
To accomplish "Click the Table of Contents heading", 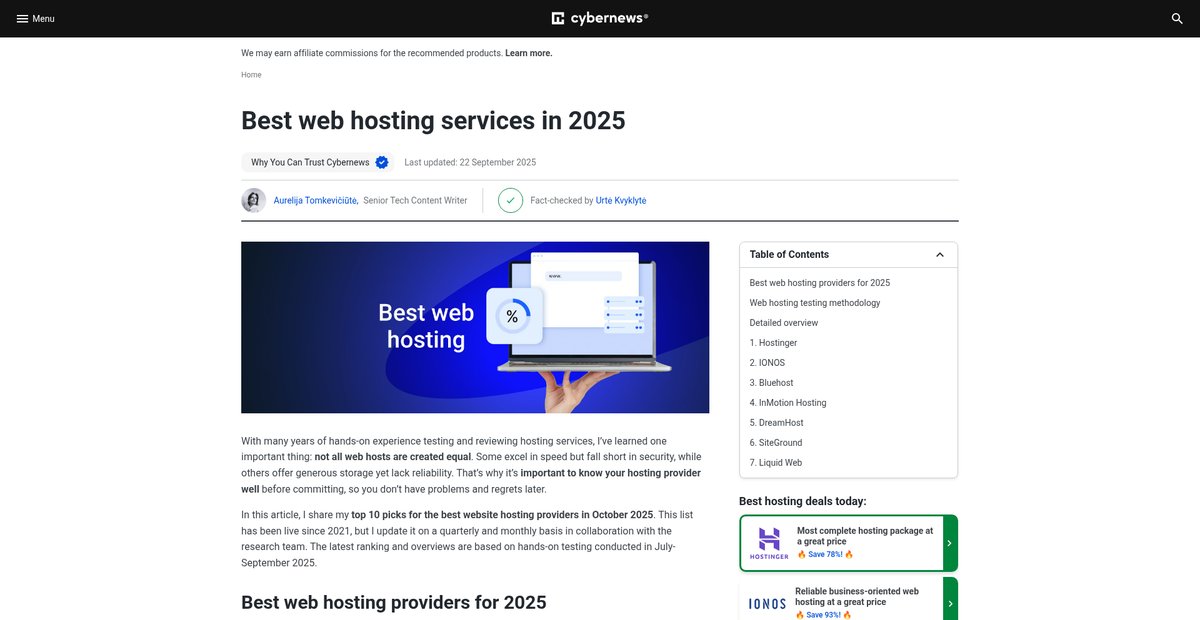I will (789, 255).
